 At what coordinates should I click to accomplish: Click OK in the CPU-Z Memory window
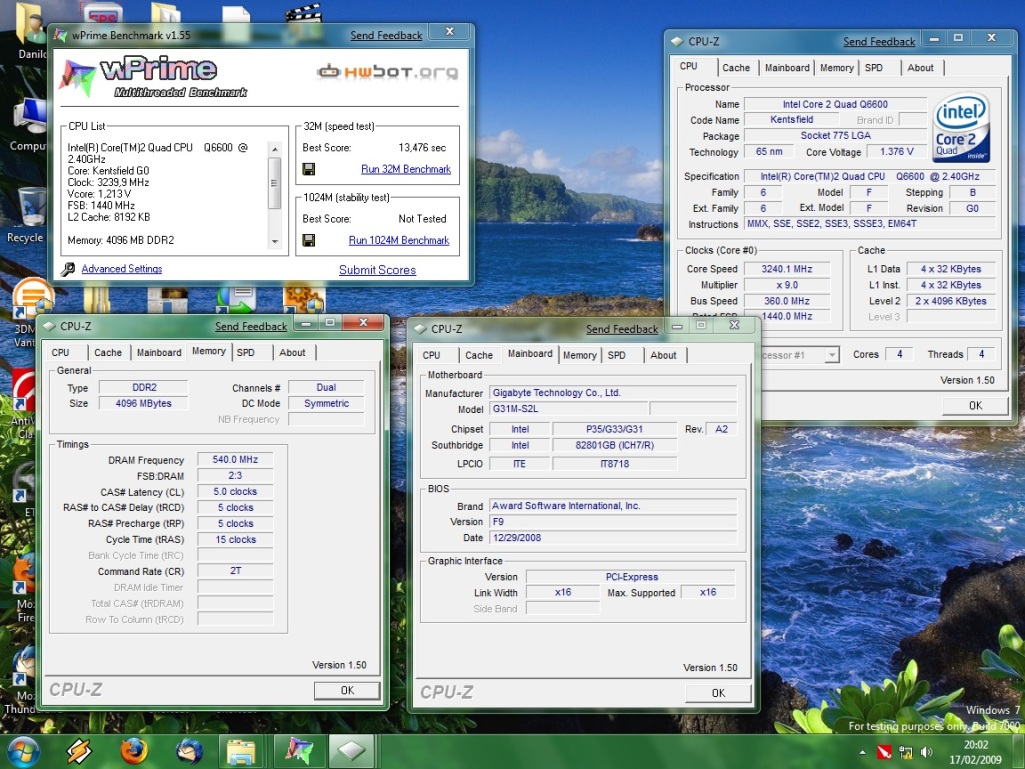tap(347, 691)
